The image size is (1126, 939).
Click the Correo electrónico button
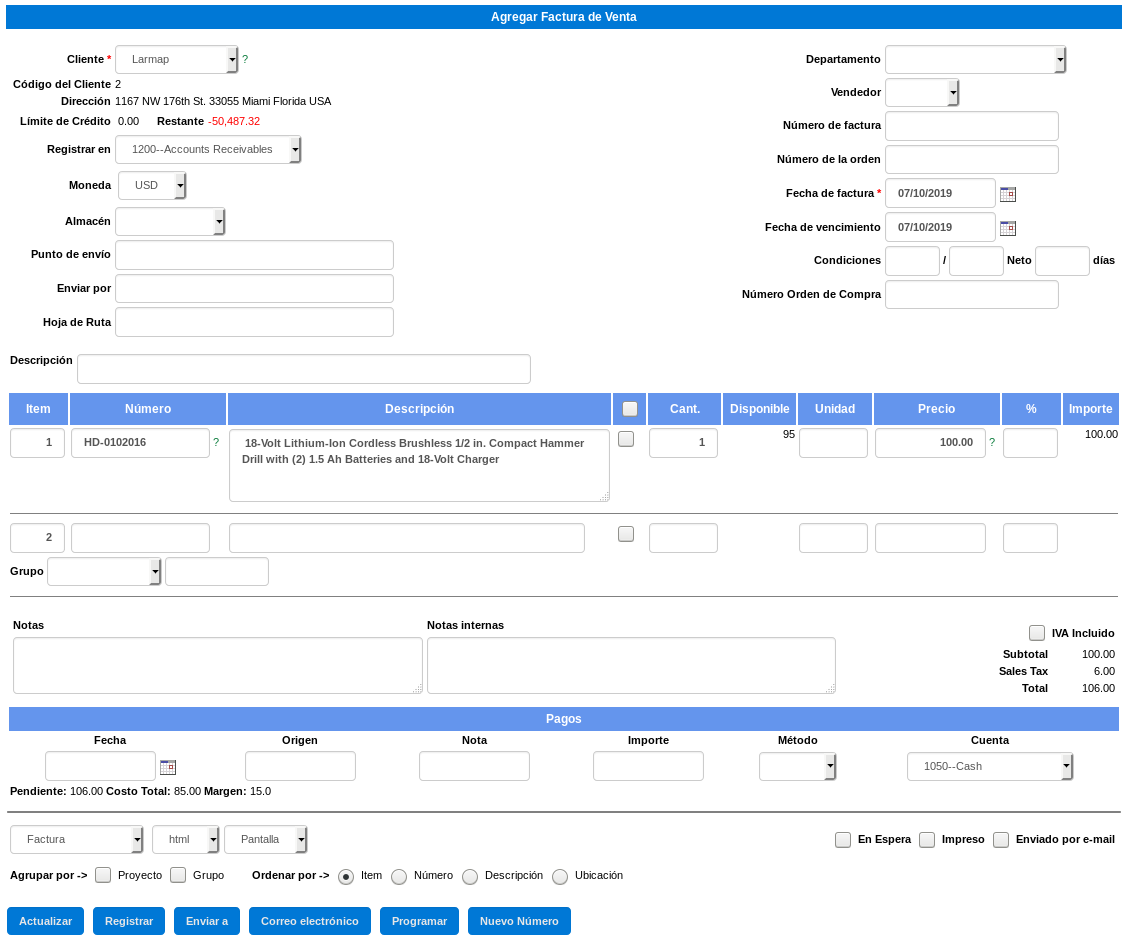click(310, 921)
